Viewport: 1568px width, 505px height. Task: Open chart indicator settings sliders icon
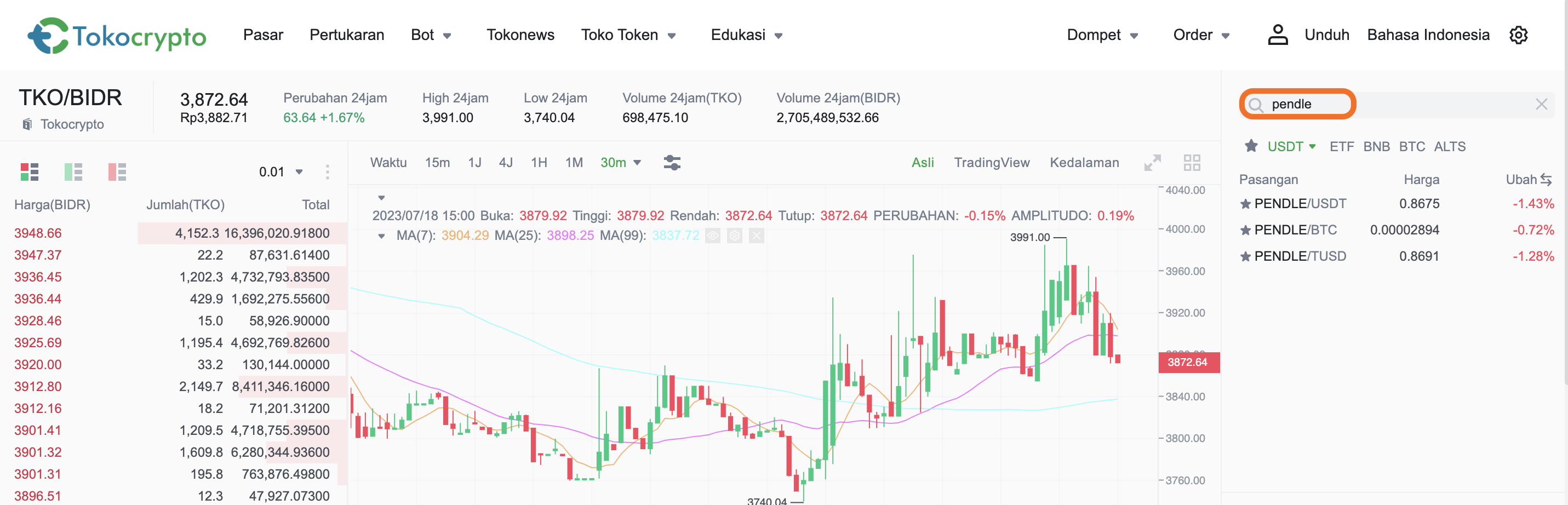click(x=672, y=163)
